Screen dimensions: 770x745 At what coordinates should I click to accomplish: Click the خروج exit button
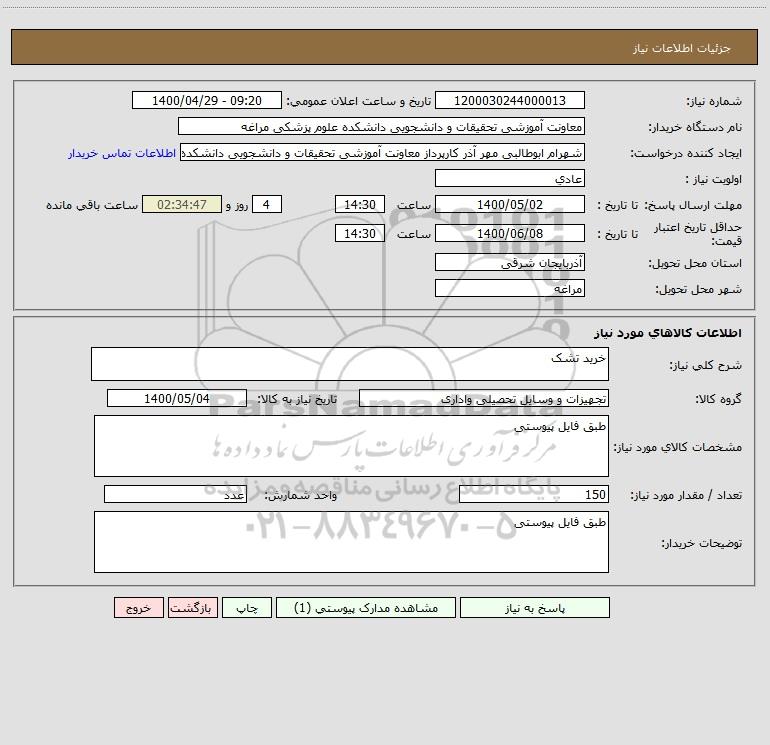[x=138, y=607]
